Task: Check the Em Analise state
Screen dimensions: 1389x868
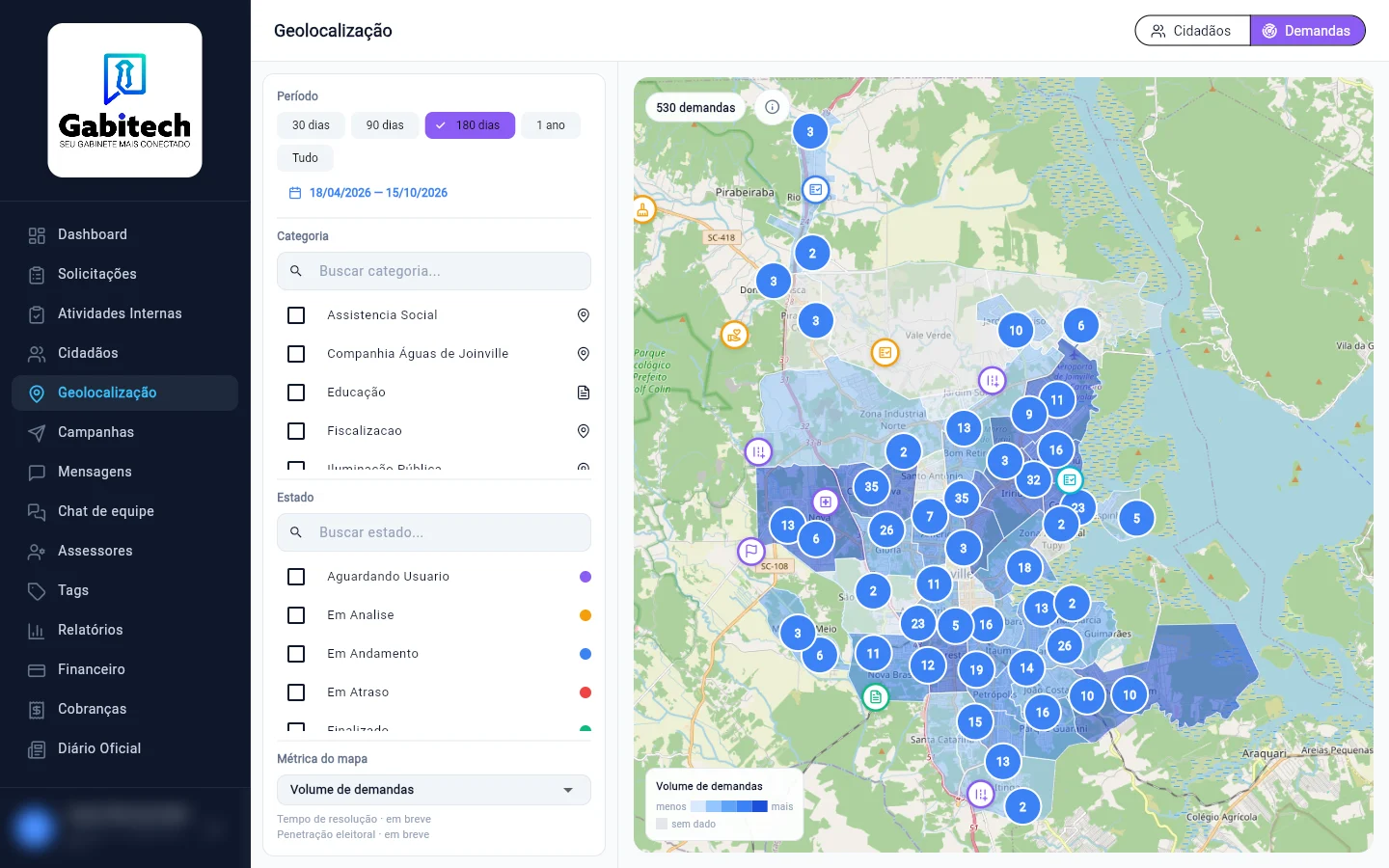Action: (x=296, y=615)
